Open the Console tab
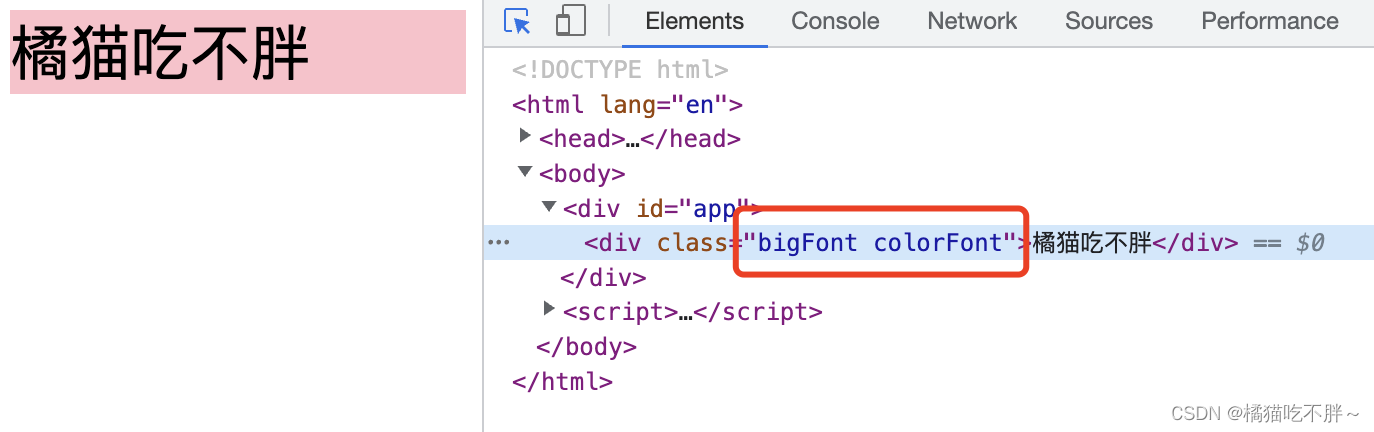Screen dimensions: 1374x432 [x=835, y=21]
